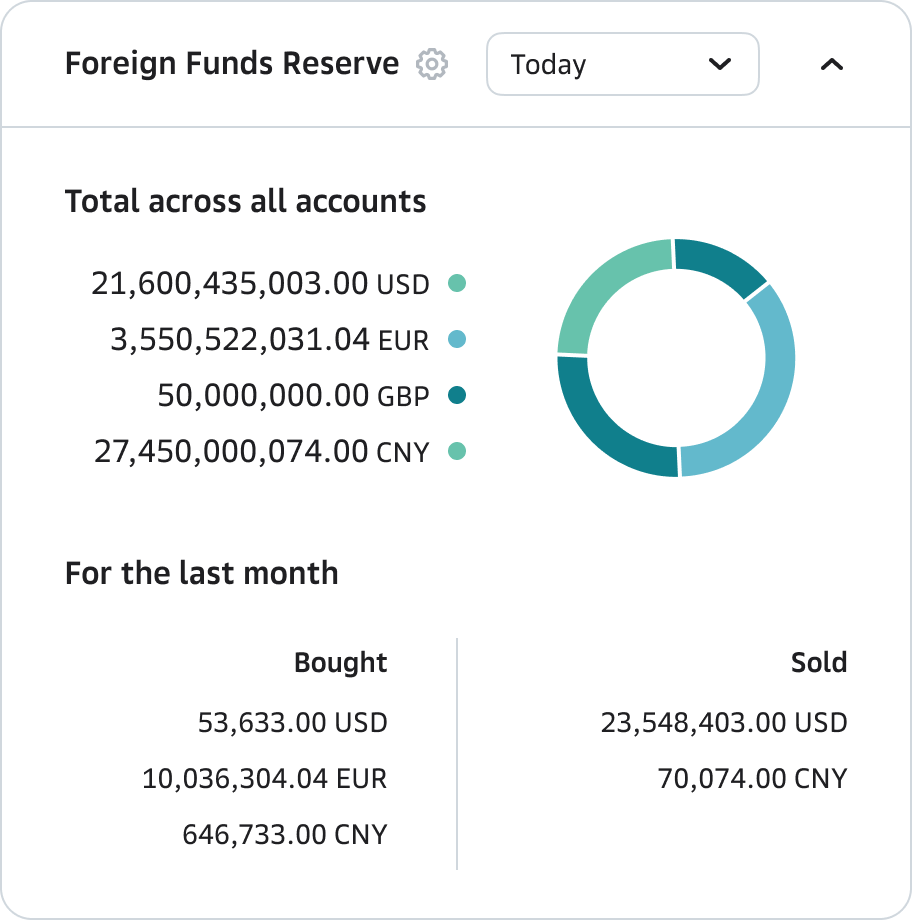912x920 pixels.
Task: Click the Sold column header
Action: (x=818, y=663)
